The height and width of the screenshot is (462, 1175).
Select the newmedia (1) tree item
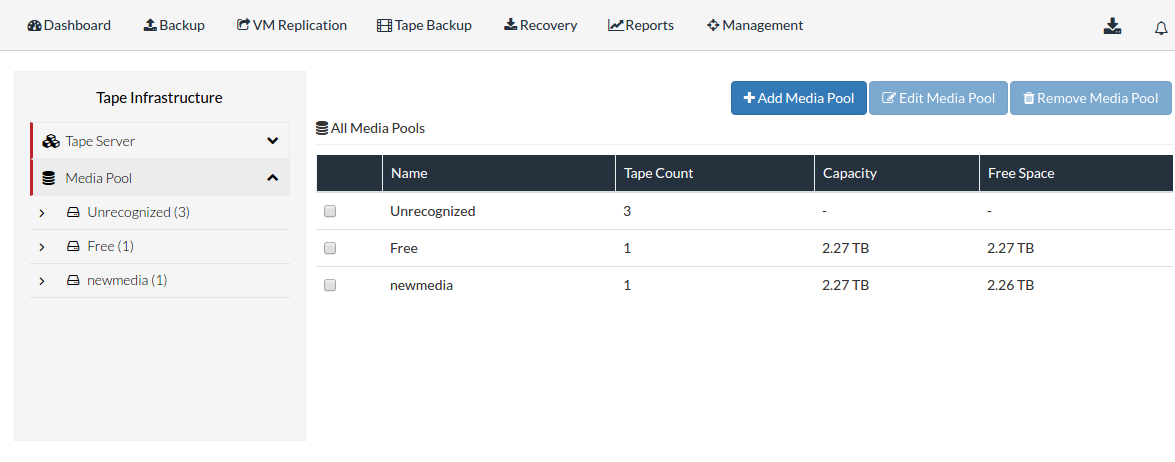[x=127, y=281]
